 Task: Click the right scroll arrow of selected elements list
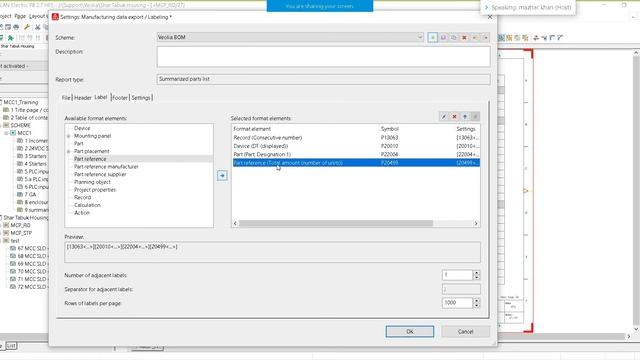tap(476, 224)
